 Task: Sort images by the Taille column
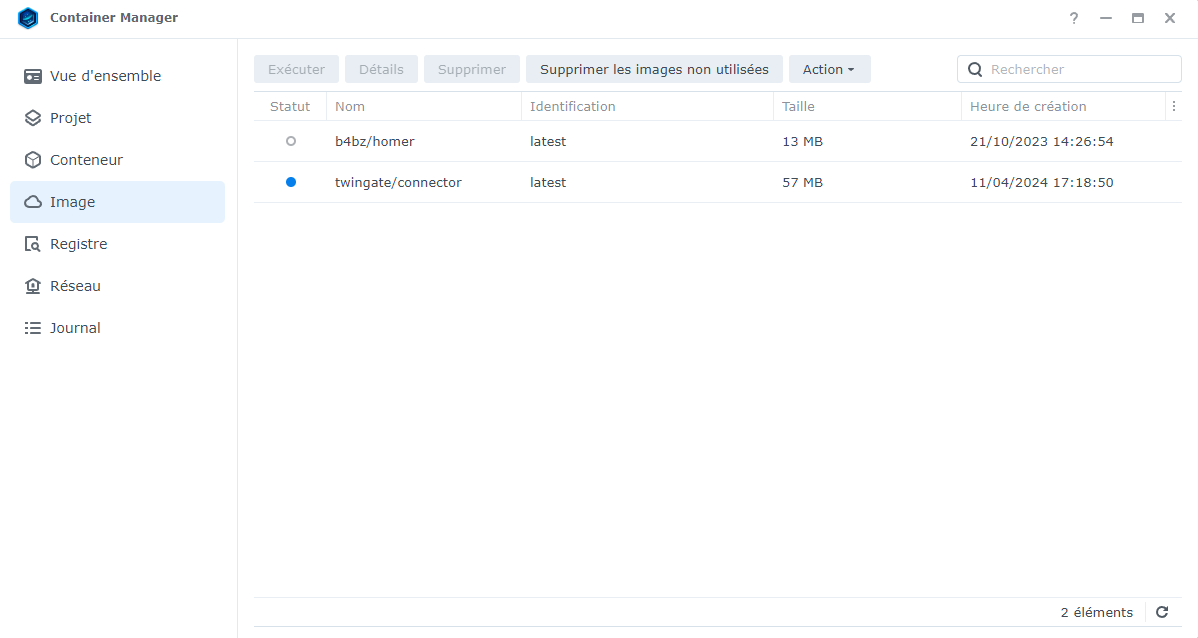(x=799, y=106)
